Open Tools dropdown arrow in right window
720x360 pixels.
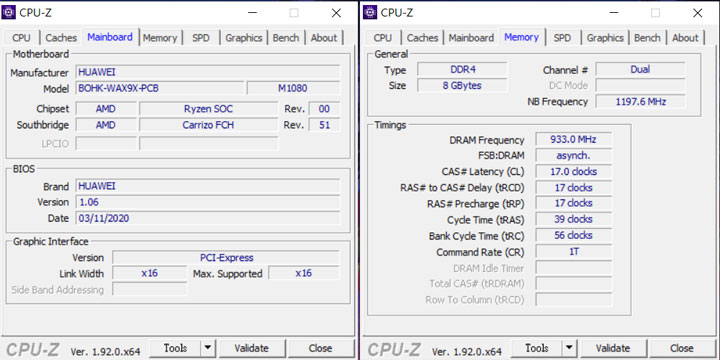pos(569,348)
